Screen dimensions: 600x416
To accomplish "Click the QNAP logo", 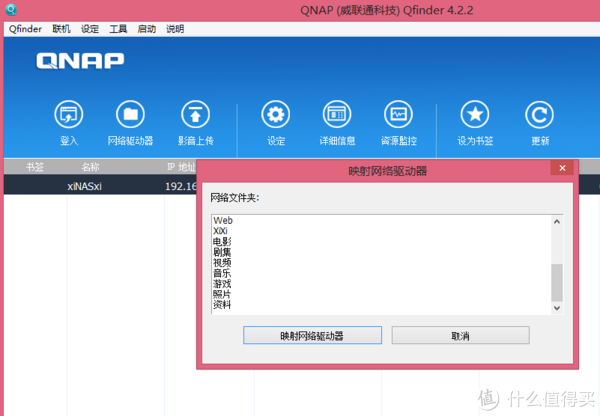I will [x=80, y=61].
